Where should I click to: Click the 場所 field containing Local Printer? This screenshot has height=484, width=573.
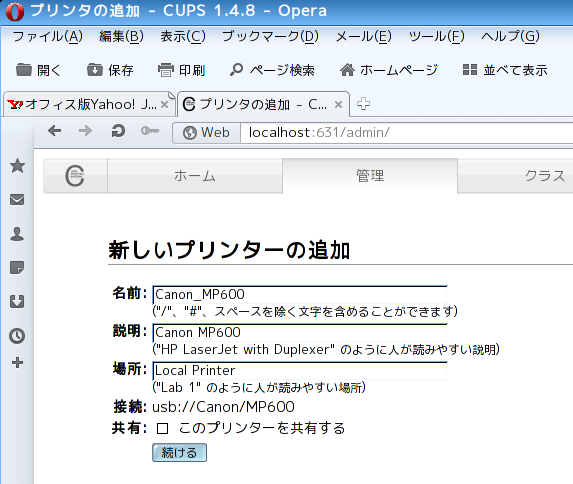click(300, 371)
